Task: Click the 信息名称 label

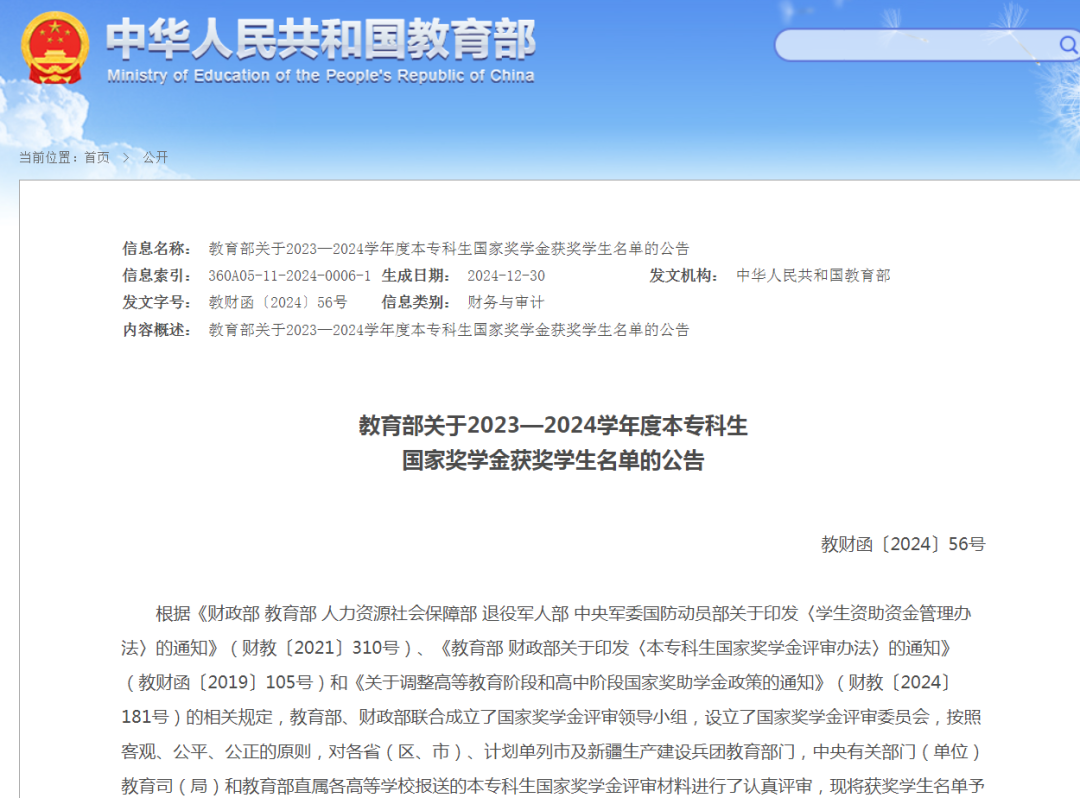Action: pos(157,249)
